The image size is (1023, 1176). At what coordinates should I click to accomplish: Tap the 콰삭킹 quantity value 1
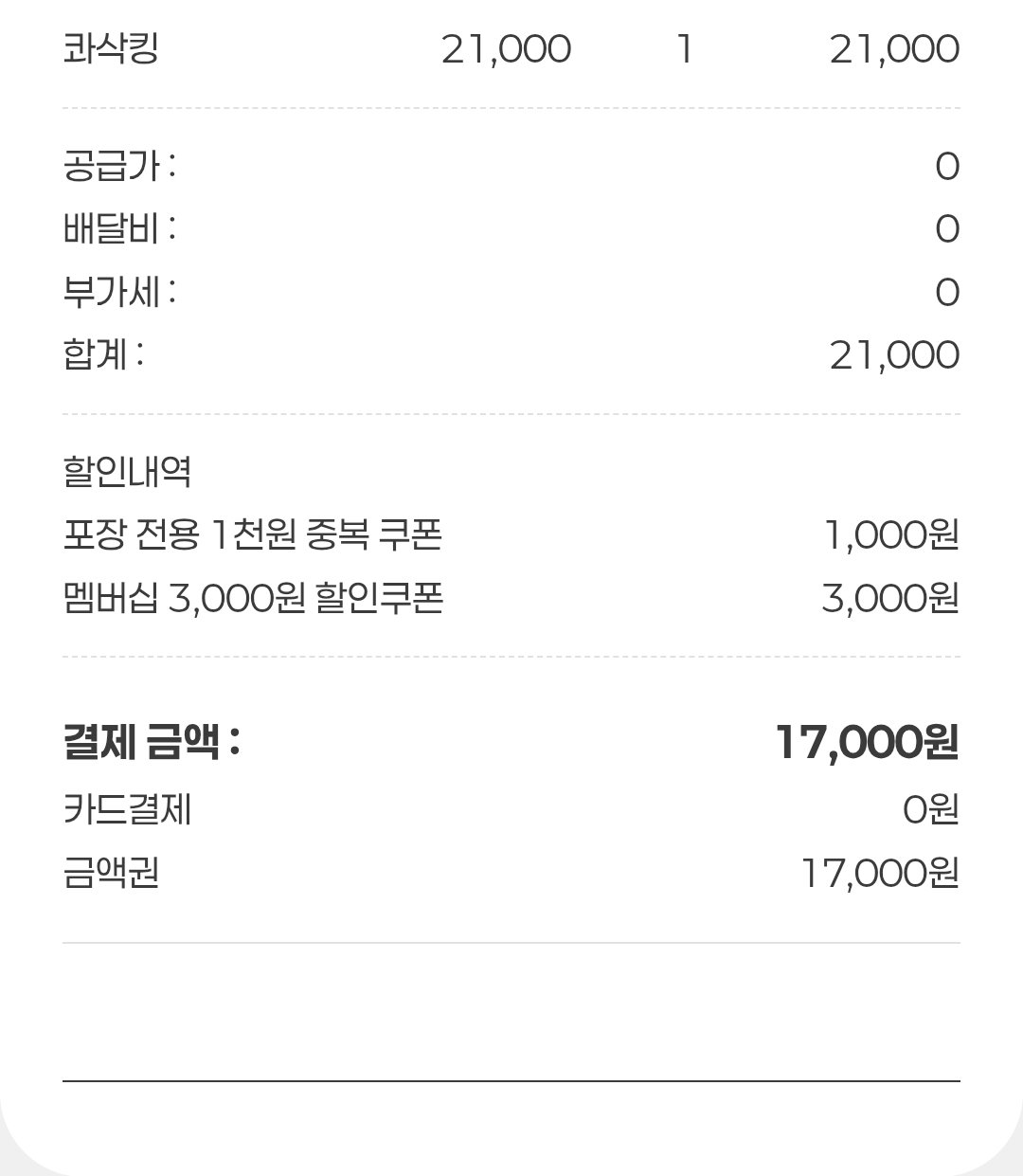tap(684, 49)
